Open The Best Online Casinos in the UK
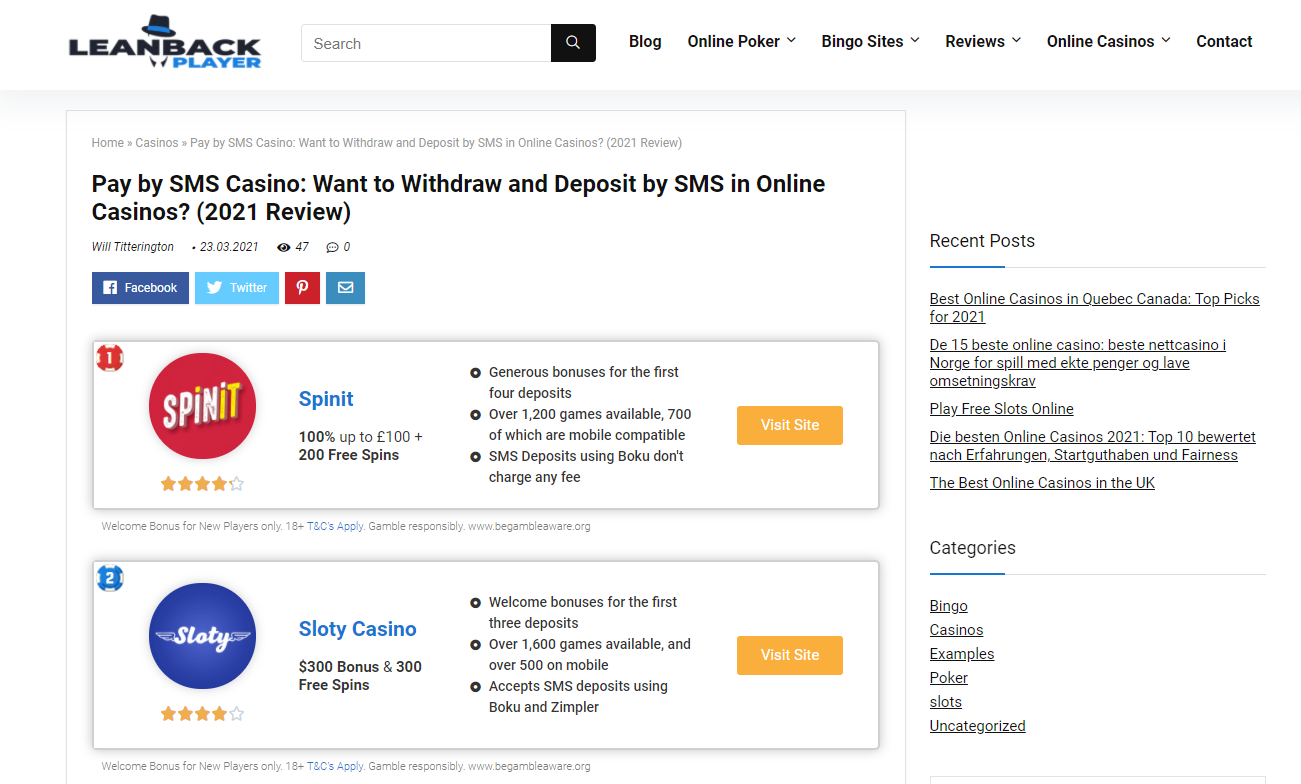This screenshot has width=1301, height=784. [x=1042, y=483]
